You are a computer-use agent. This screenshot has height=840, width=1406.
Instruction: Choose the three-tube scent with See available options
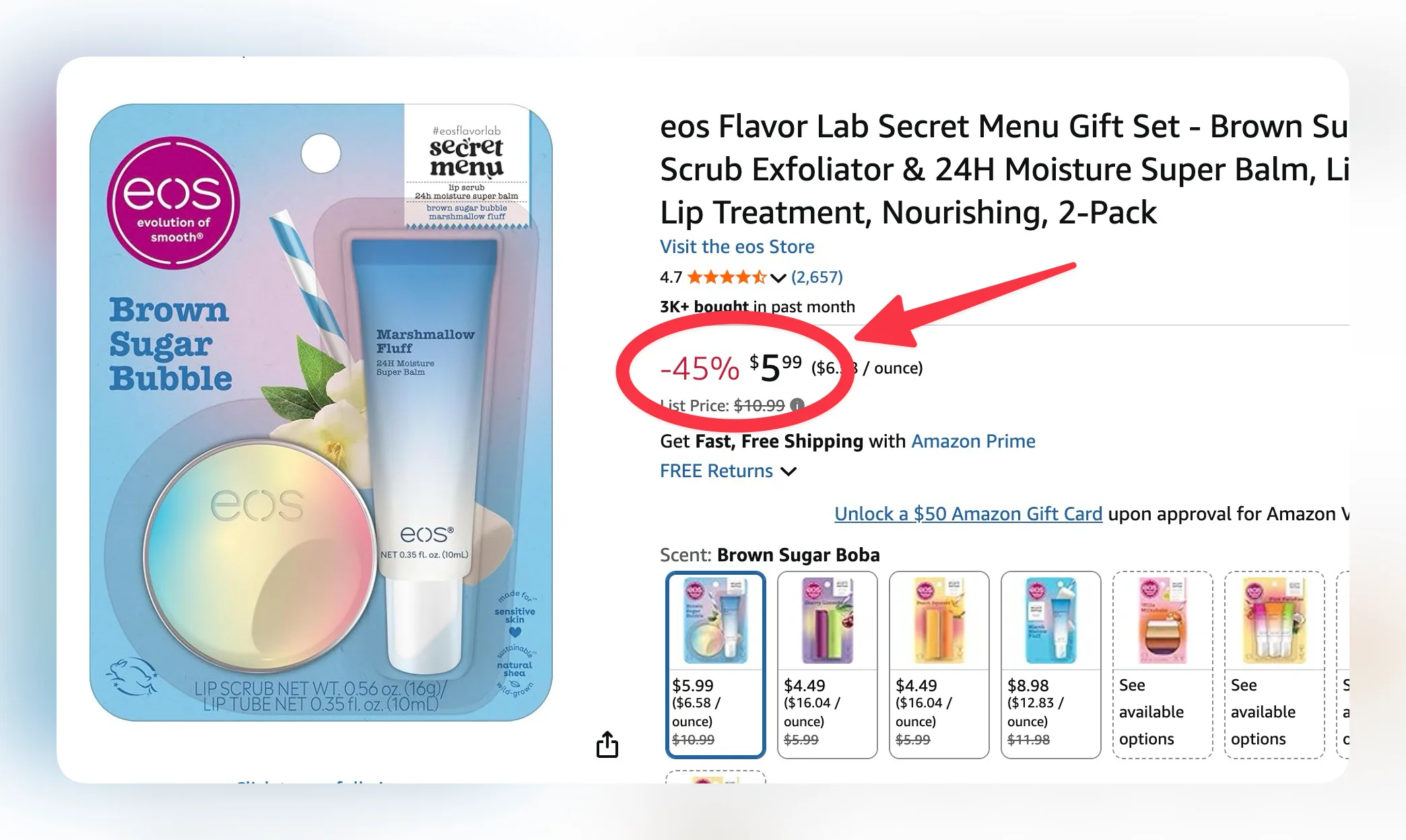1274,664
